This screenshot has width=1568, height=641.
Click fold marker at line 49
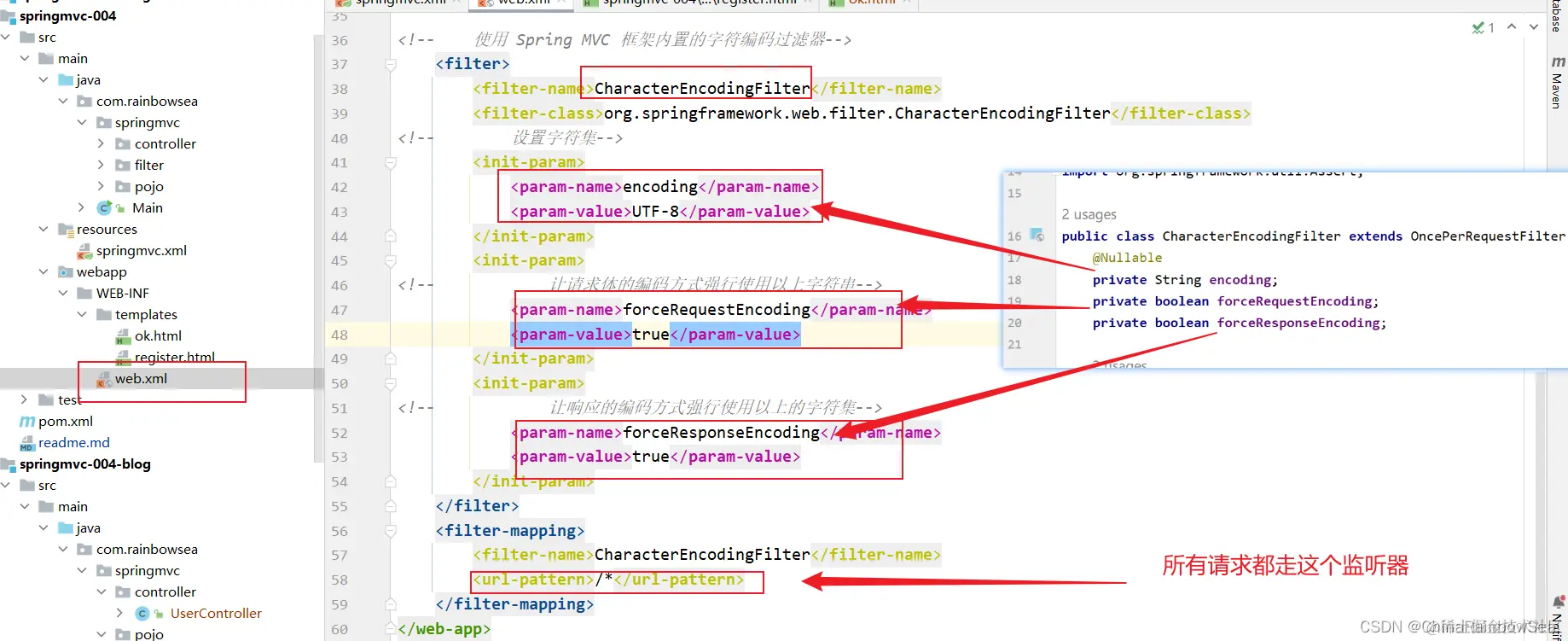(390, 358)
